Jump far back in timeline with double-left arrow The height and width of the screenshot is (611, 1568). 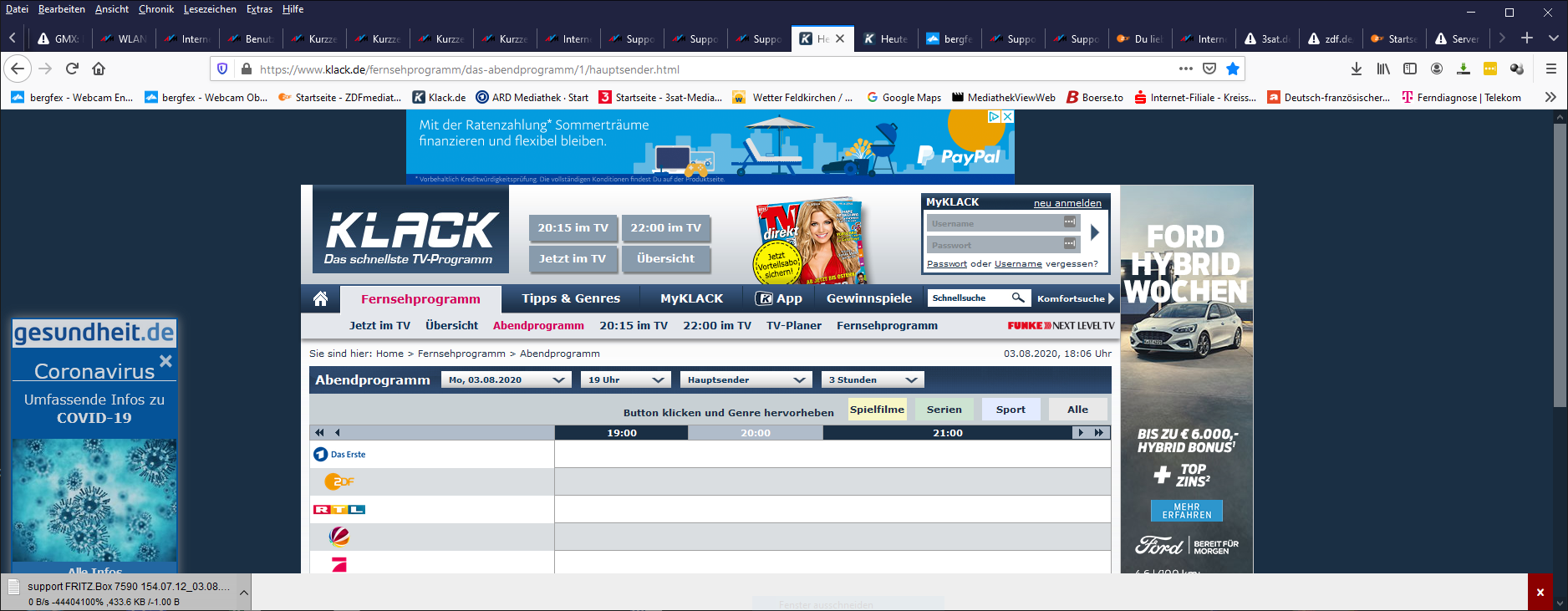(x=319, y=432)
